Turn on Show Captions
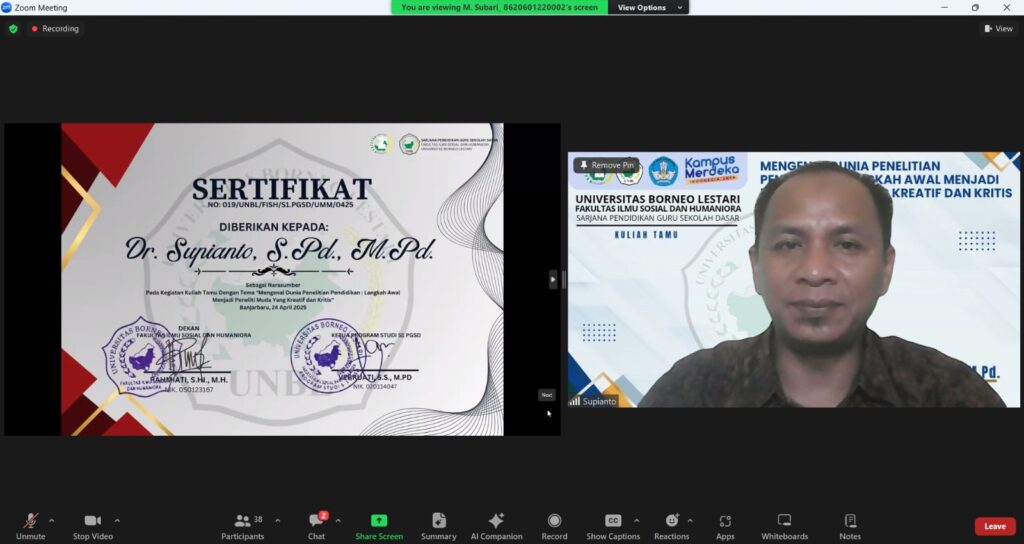The height and width of the screenshot is (544, 1024). [x=613, y=526]
